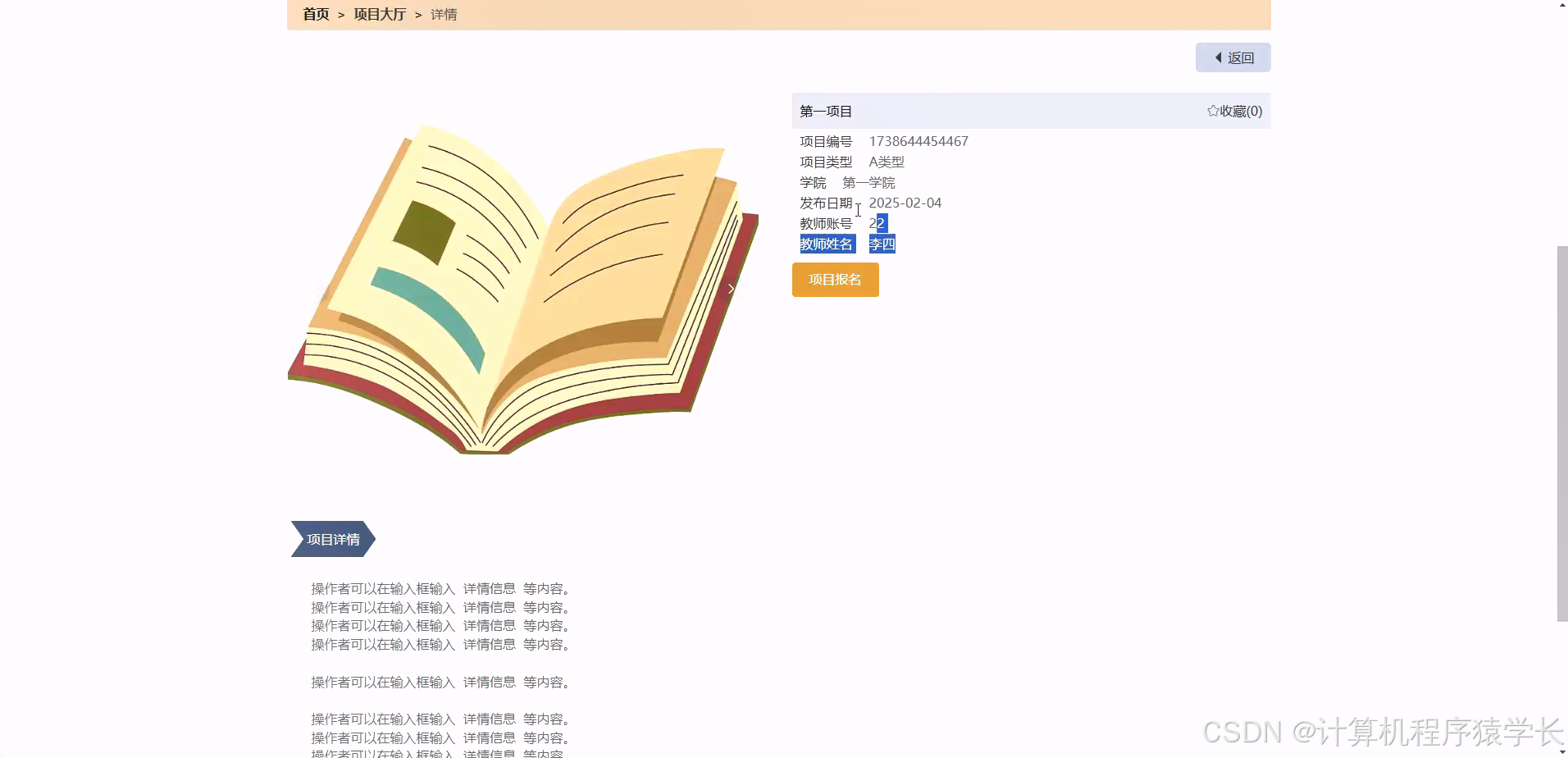
Task: Click the 项目编号 label
Action: [x=827, y=141]
